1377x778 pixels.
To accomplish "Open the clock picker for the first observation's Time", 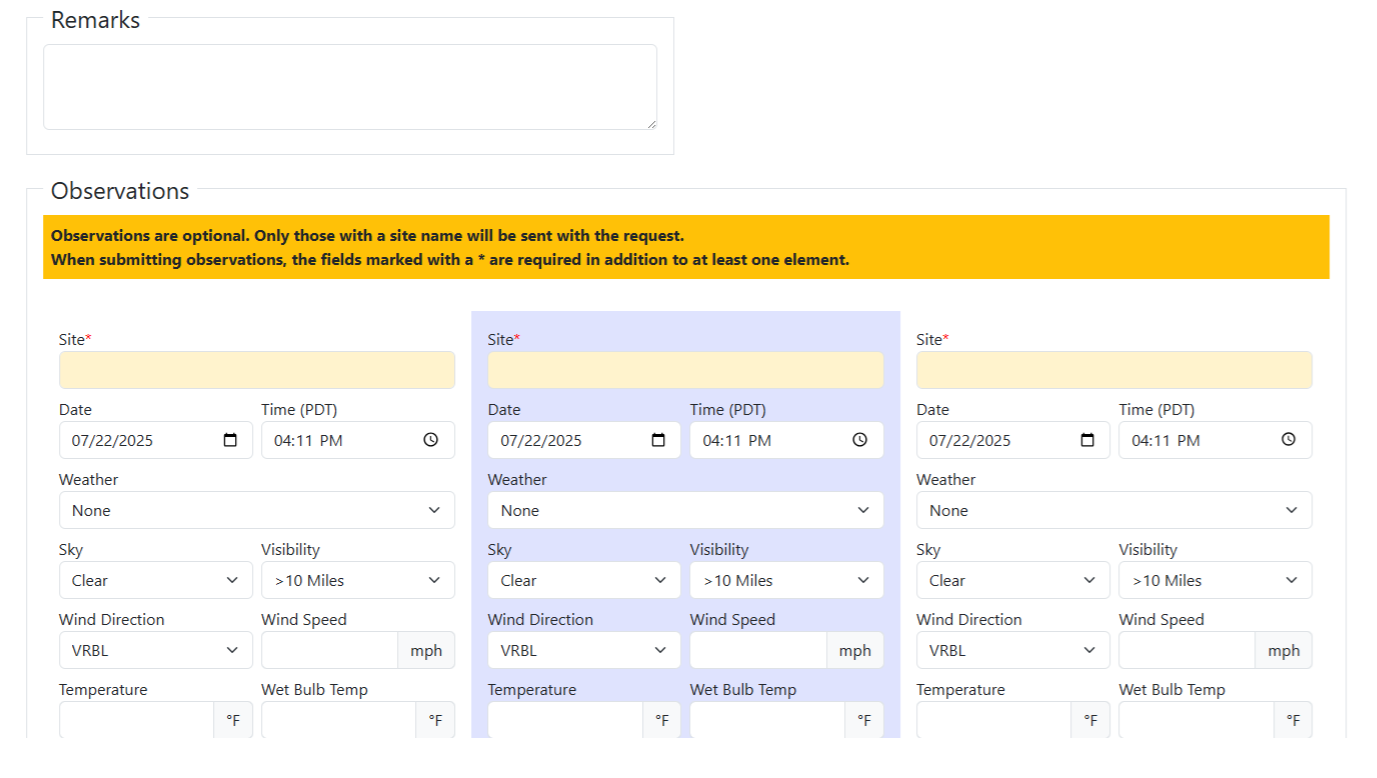I will [x=430, y=440].
